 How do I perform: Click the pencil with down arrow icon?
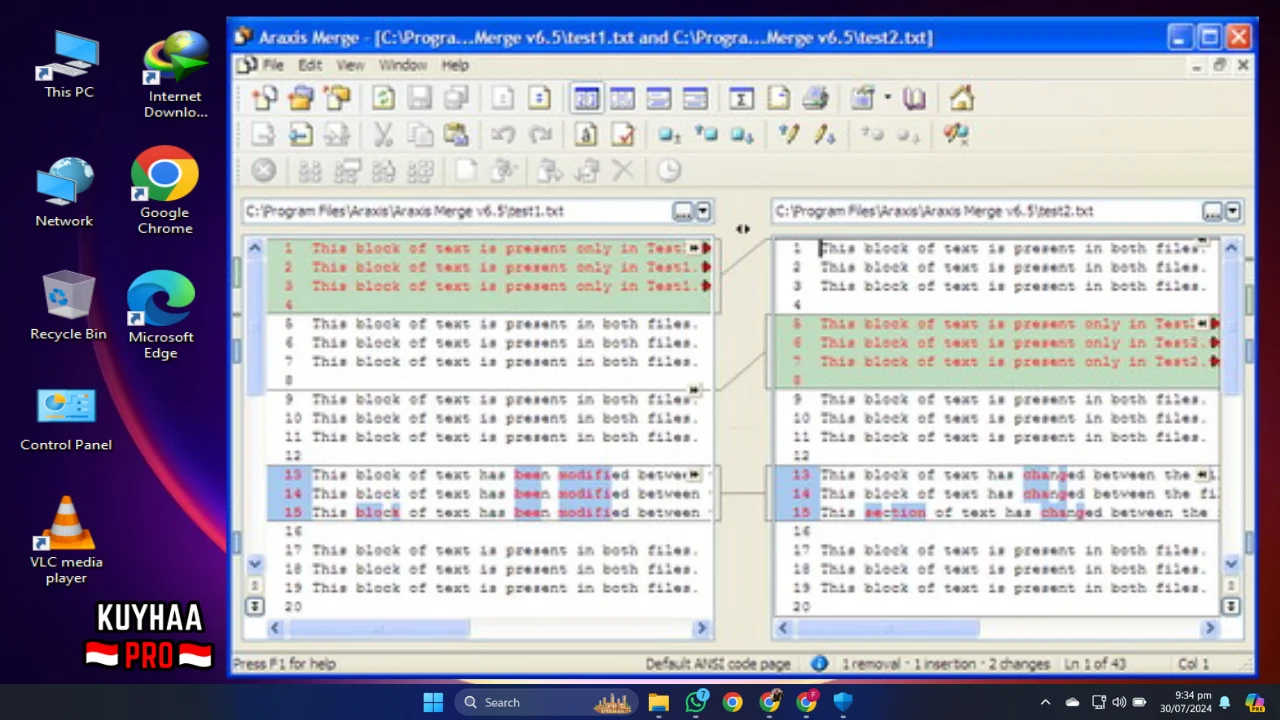click(x=824, y=134)
